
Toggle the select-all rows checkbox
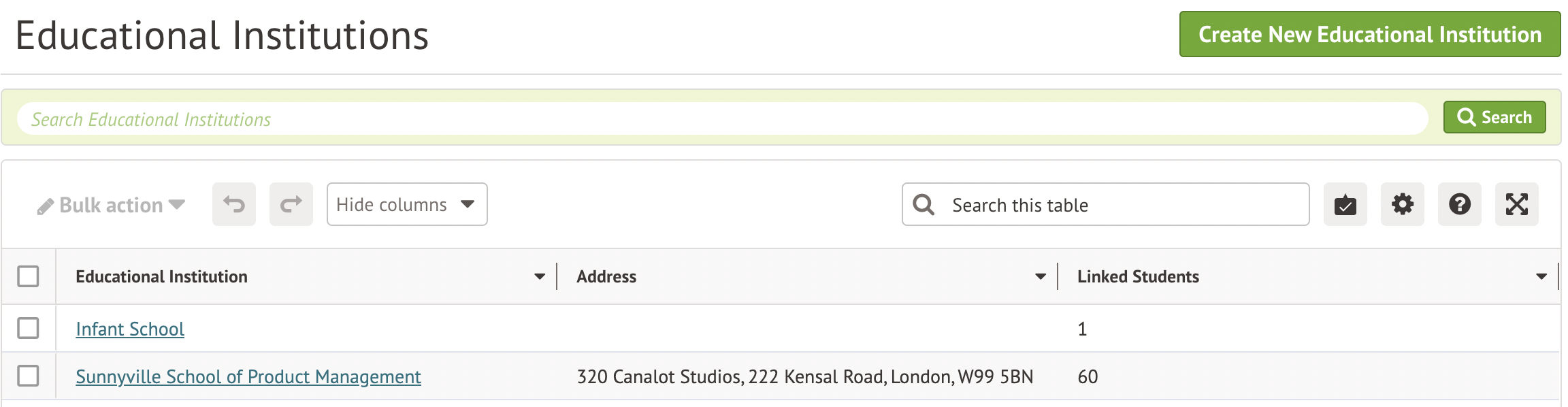point(28,276)
